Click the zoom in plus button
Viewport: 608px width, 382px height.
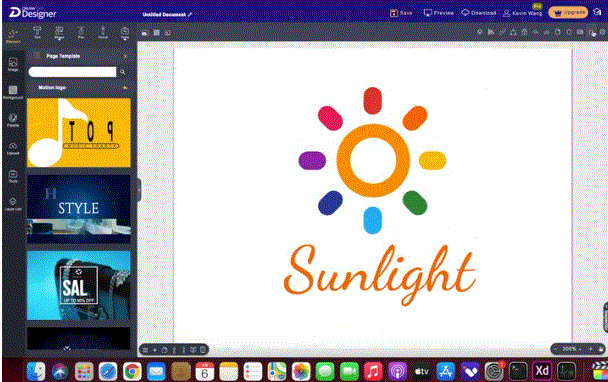(591, 349)
